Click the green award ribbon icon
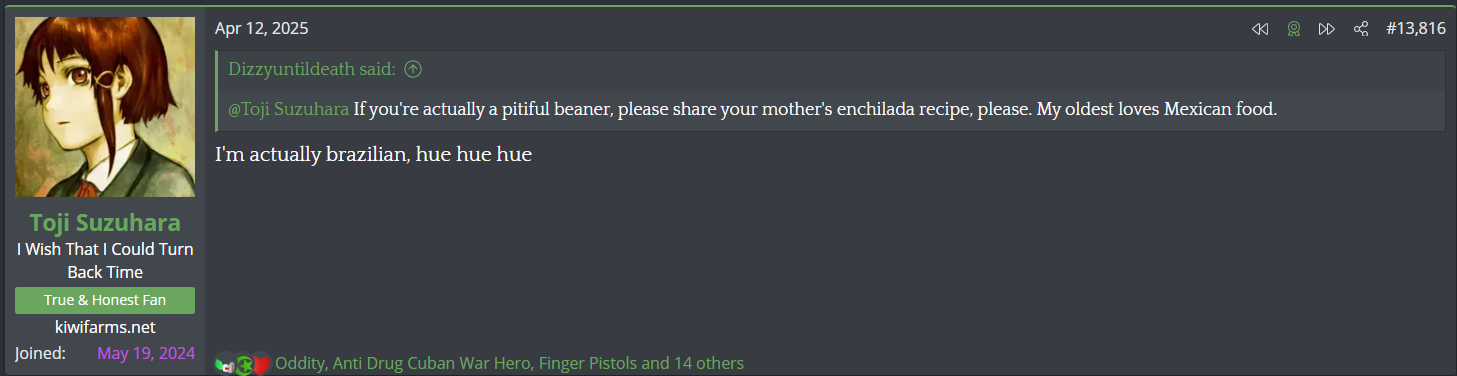Image resolution: width=1457 pixels, height=376 pixels. coord(1294,29)
